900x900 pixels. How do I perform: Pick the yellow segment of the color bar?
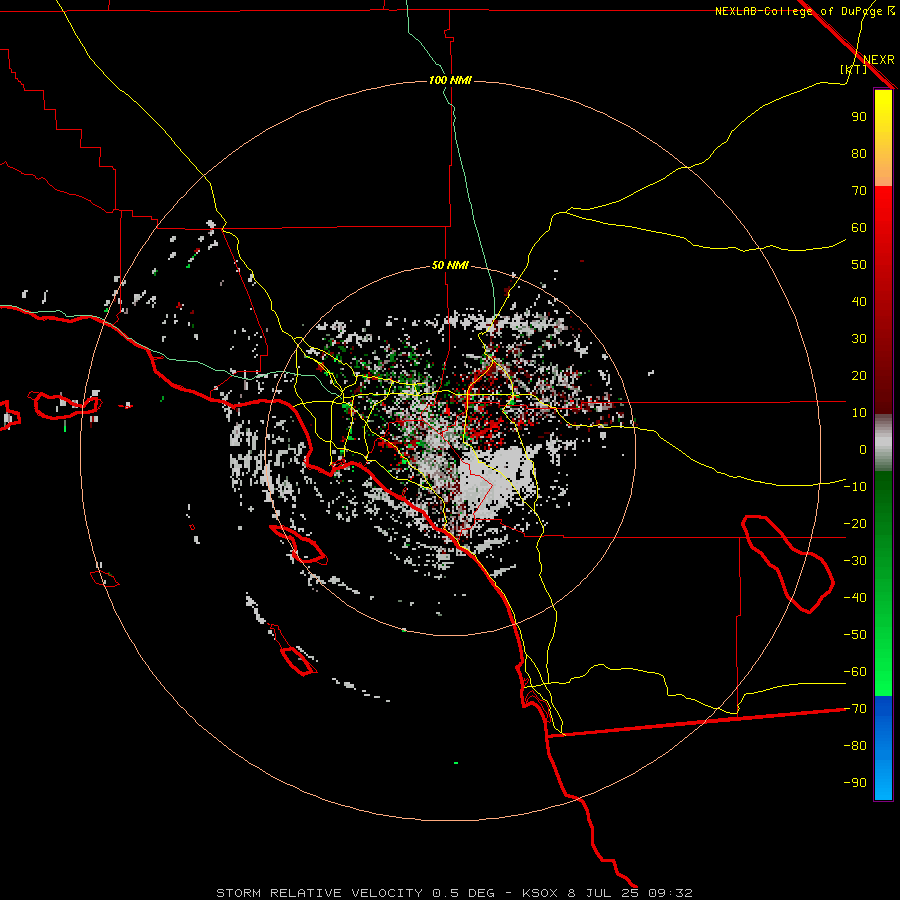click(x=883, y=112)
